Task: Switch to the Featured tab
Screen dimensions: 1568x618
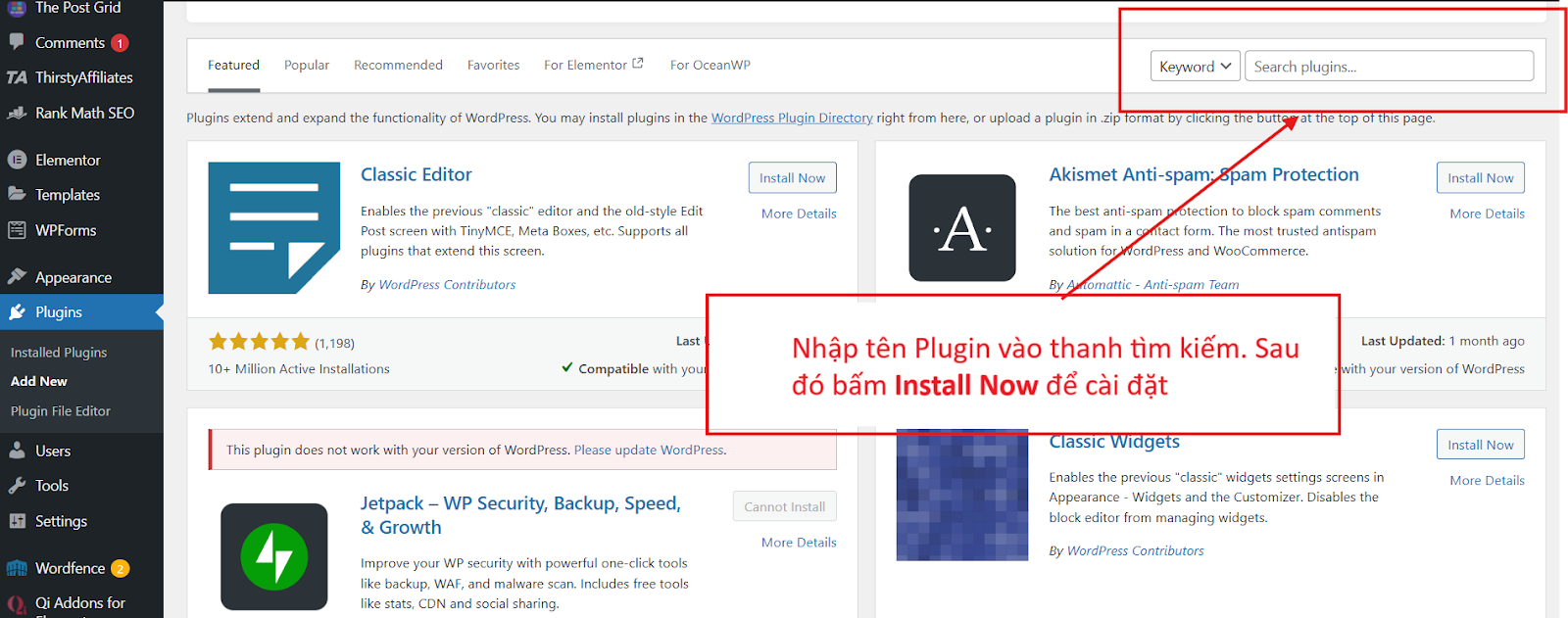Action: (233, 66)
